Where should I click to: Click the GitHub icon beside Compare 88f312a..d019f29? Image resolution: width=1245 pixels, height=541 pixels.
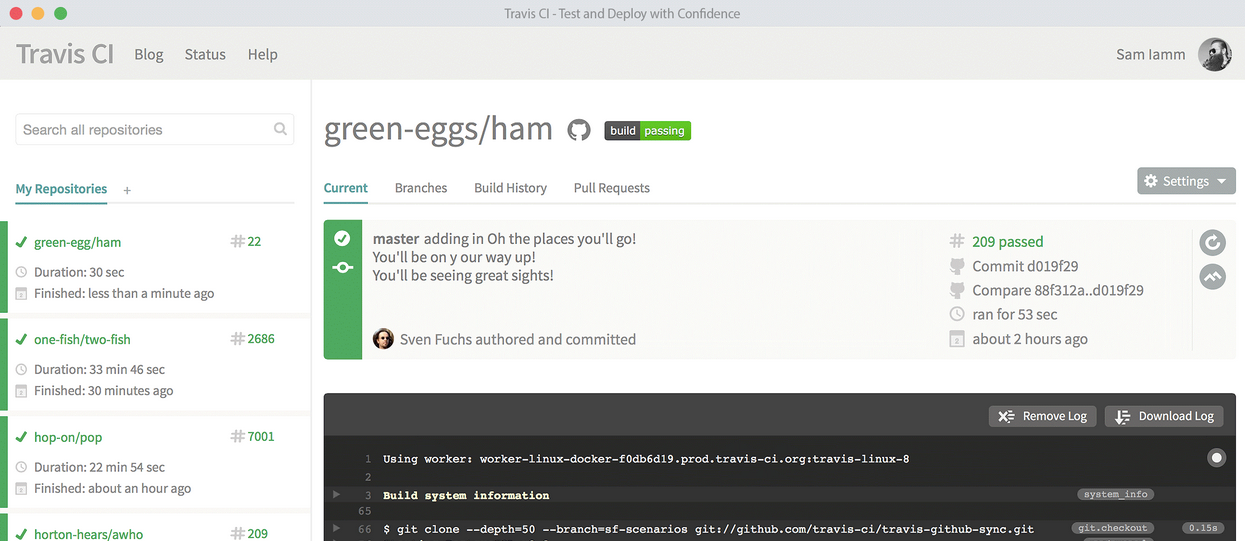click(957, 290)
